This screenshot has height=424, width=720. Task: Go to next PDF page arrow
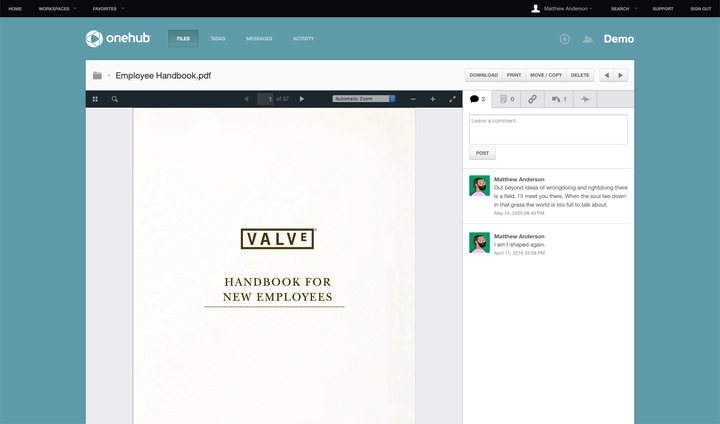point(302,99)
